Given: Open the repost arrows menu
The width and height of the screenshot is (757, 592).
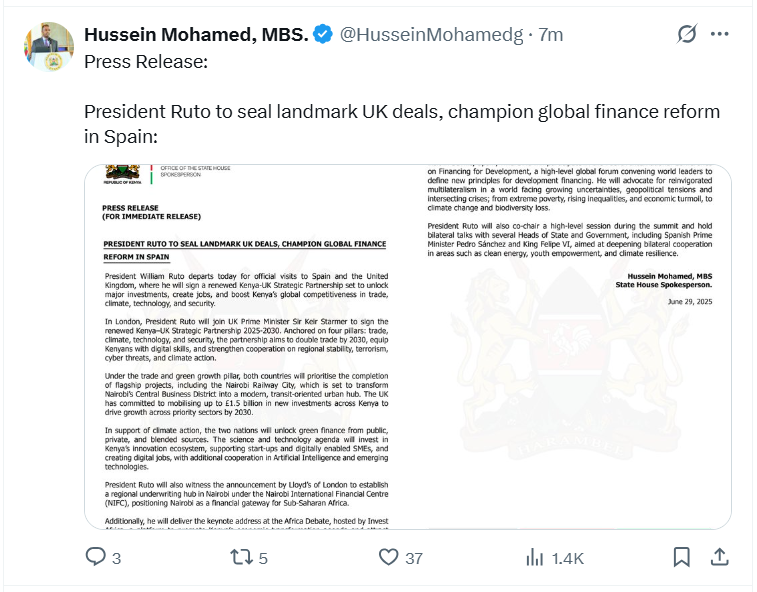Looking at the screenshot, I should point(240,558).
